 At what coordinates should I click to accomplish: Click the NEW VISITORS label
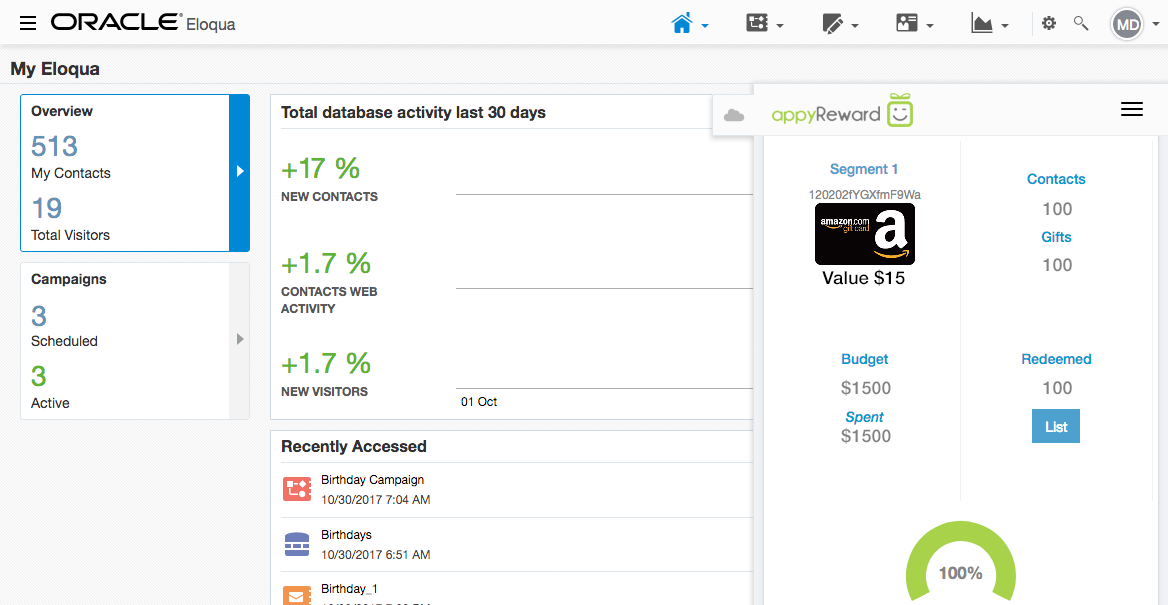324,391
